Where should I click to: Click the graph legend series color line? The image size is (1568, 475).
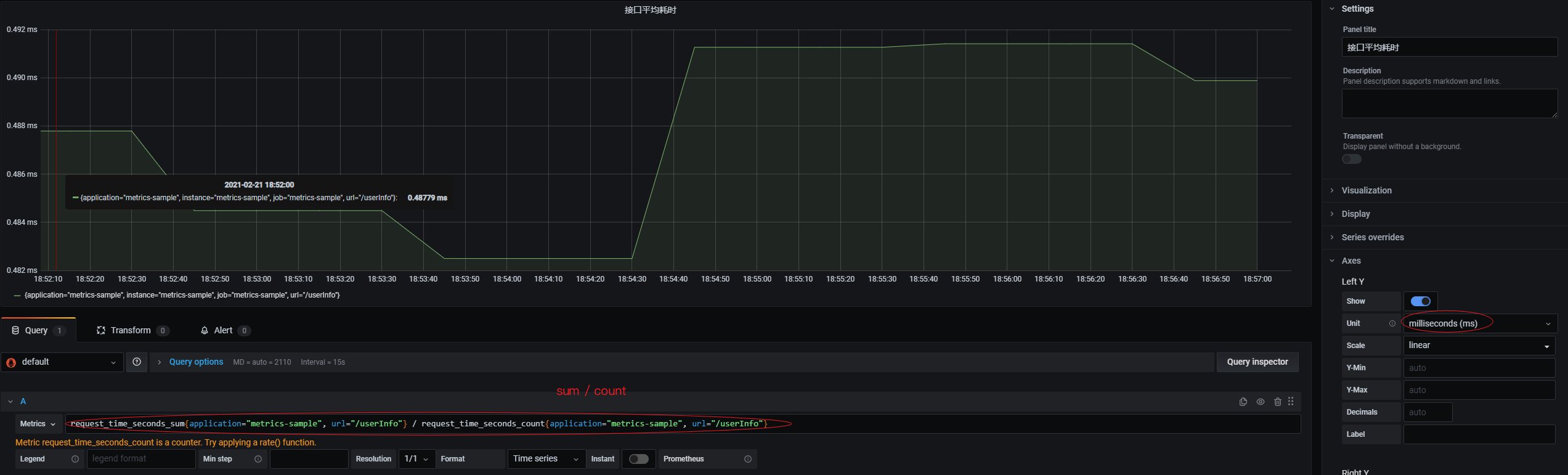pyautogui.click(x=17, y=296)
